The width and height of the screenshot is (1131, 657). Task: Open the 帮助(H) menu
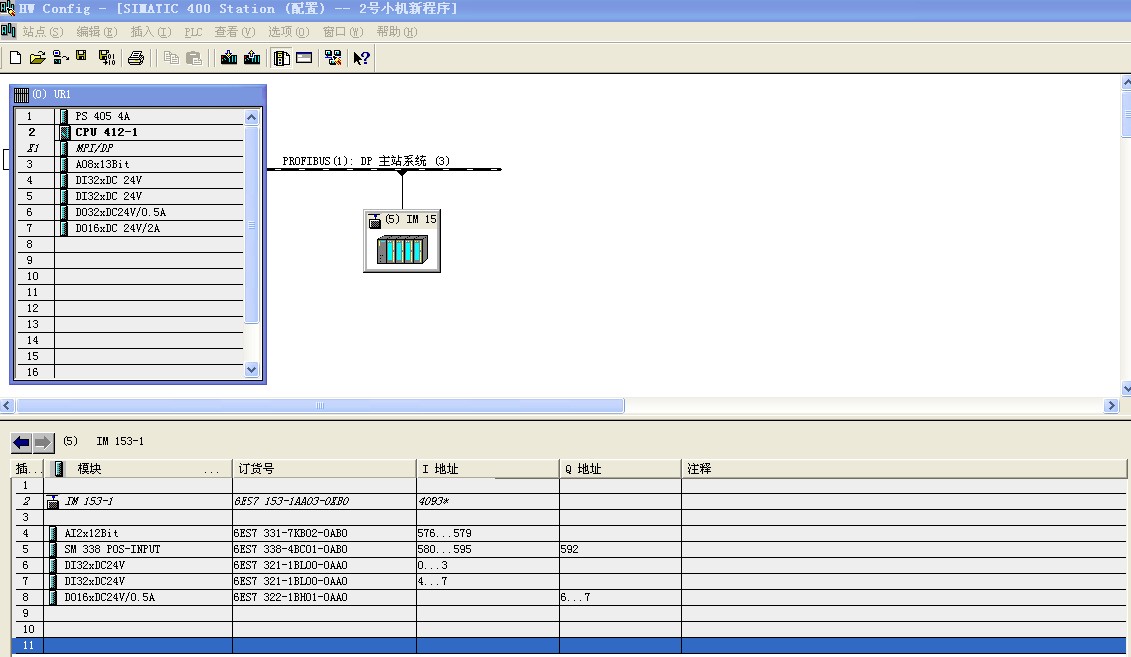[397, 32]
